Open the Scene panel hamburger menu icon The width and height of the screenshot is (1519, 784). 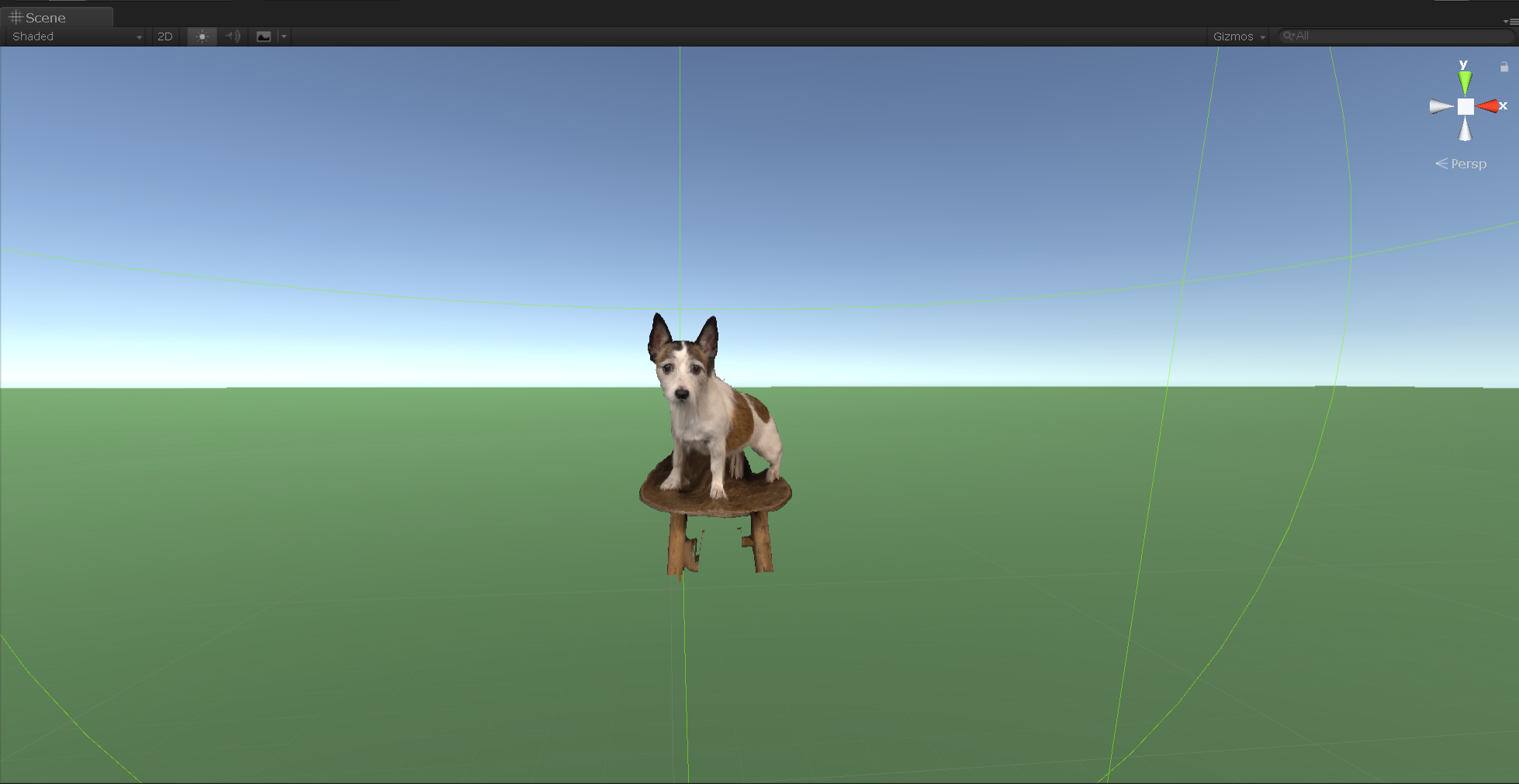pyautogui.click(x=1511, y=22)
